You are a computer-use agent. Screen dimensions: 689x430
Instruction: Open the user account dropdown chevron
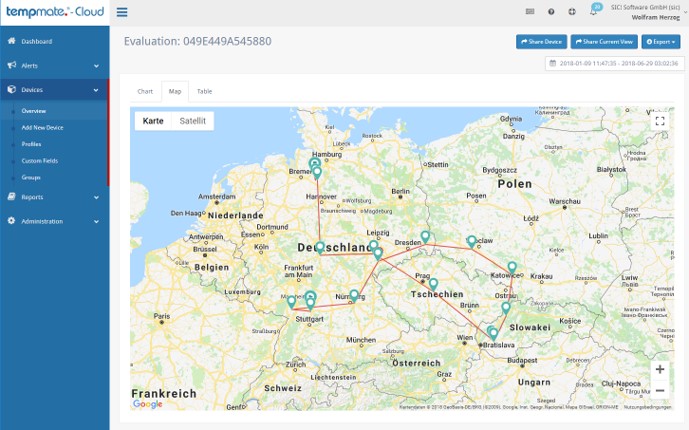(685, 12)
